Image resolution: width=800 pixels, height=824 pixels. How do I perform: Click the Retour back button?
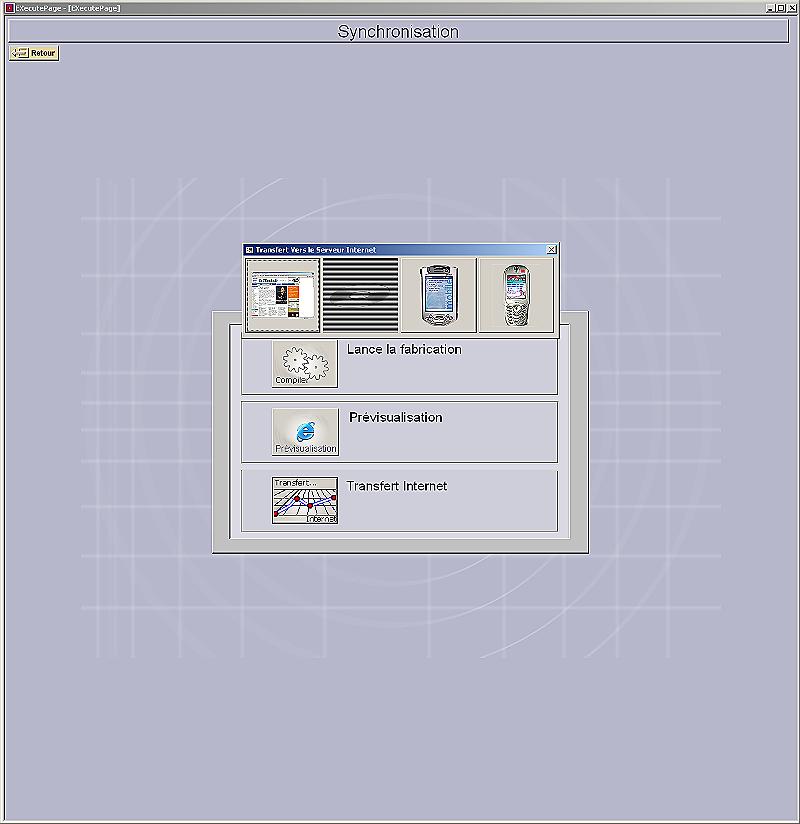34,53
